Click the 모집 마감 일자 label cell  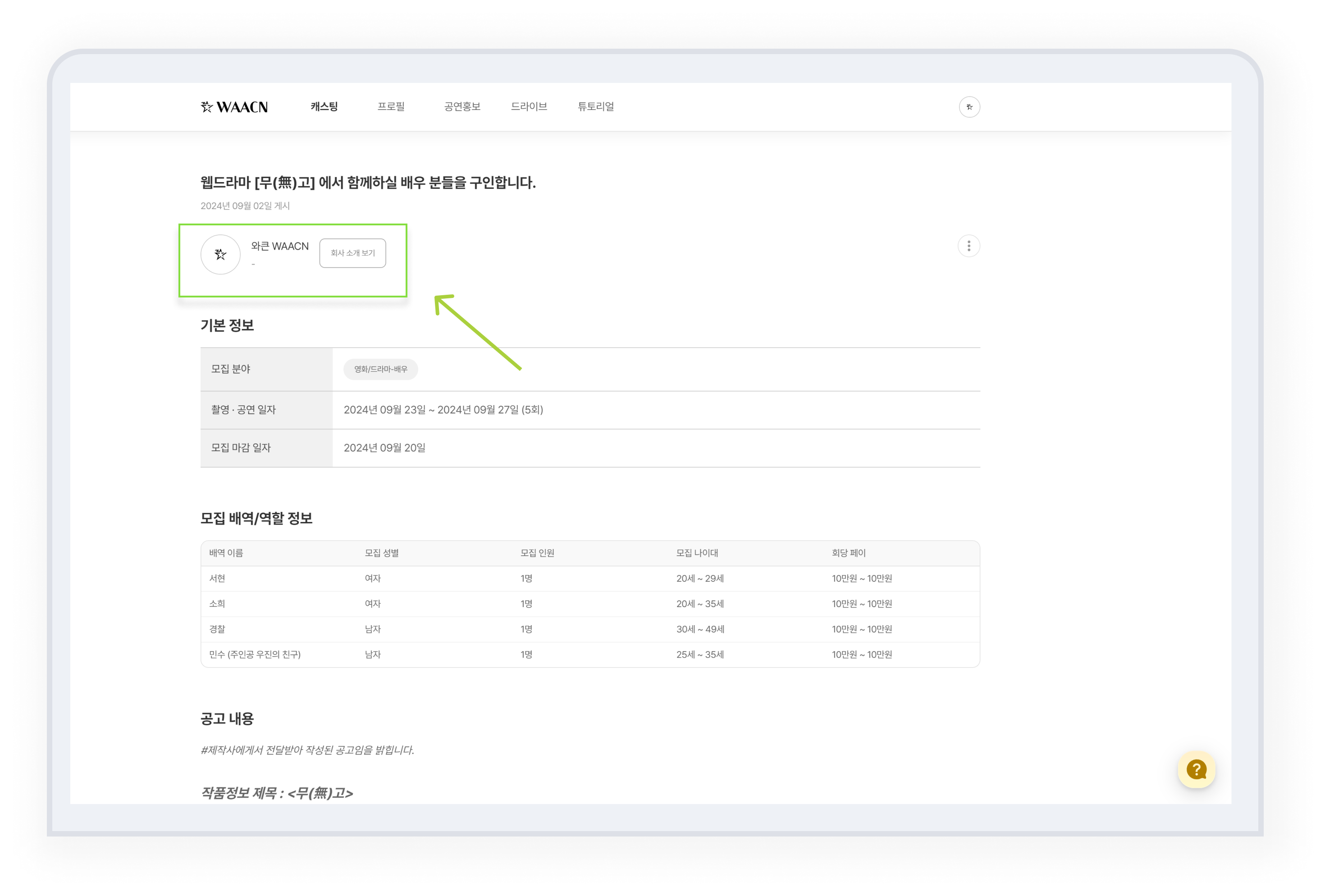tap(266, 448)
